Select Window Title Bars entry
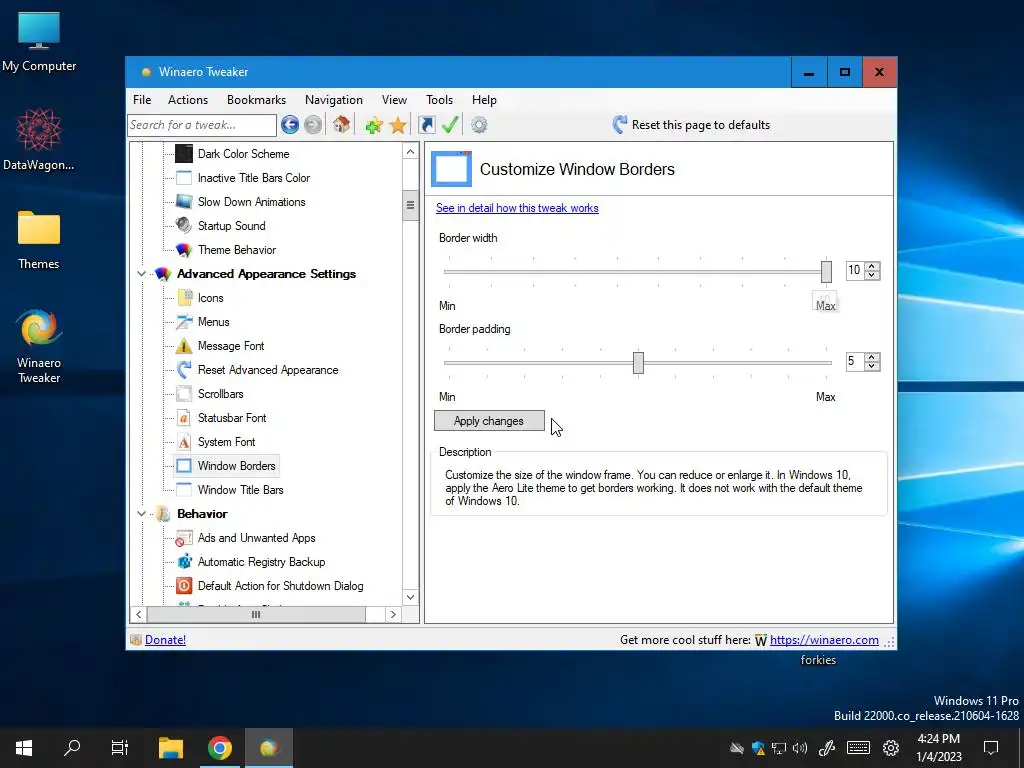Image resolution: width=1024 pixels, height=768 pixels. [x=240, y=490]
